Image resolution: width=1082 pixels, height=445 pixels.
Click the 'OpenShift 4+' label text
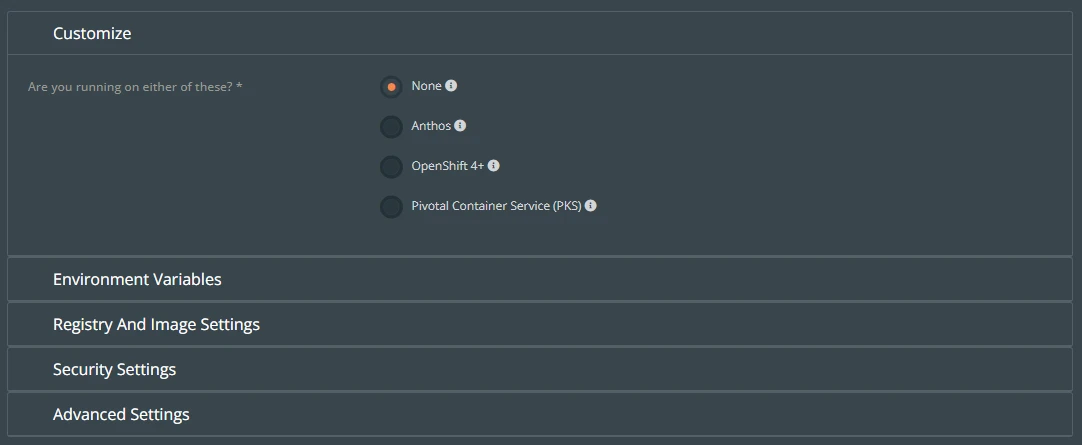pos(448,166)
